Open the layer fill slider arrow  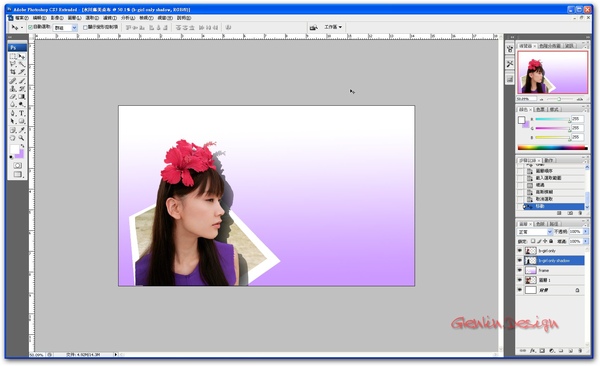click(x=585, y=241)
